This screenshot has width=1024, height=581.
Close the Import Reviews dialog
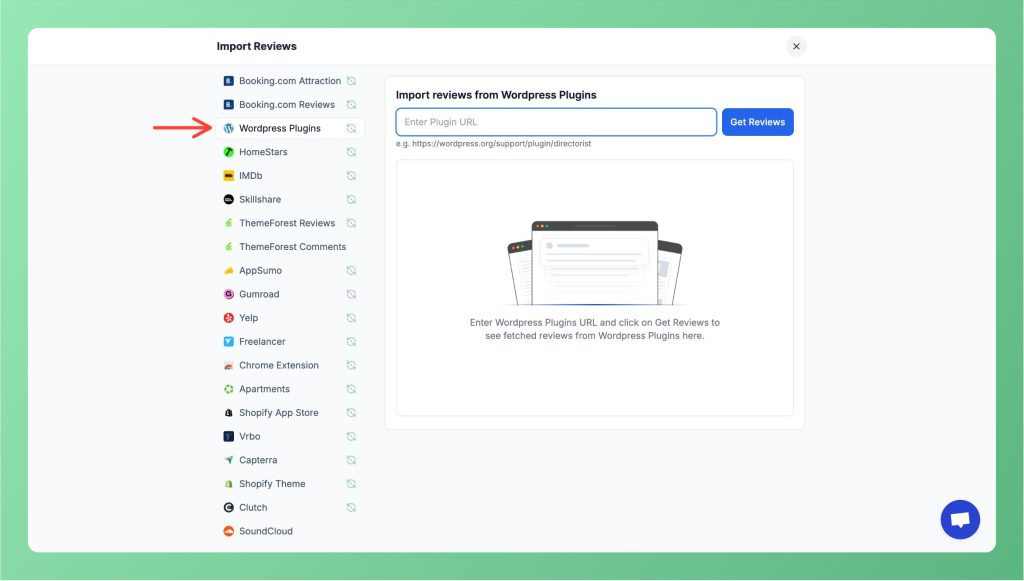[796, 46]
